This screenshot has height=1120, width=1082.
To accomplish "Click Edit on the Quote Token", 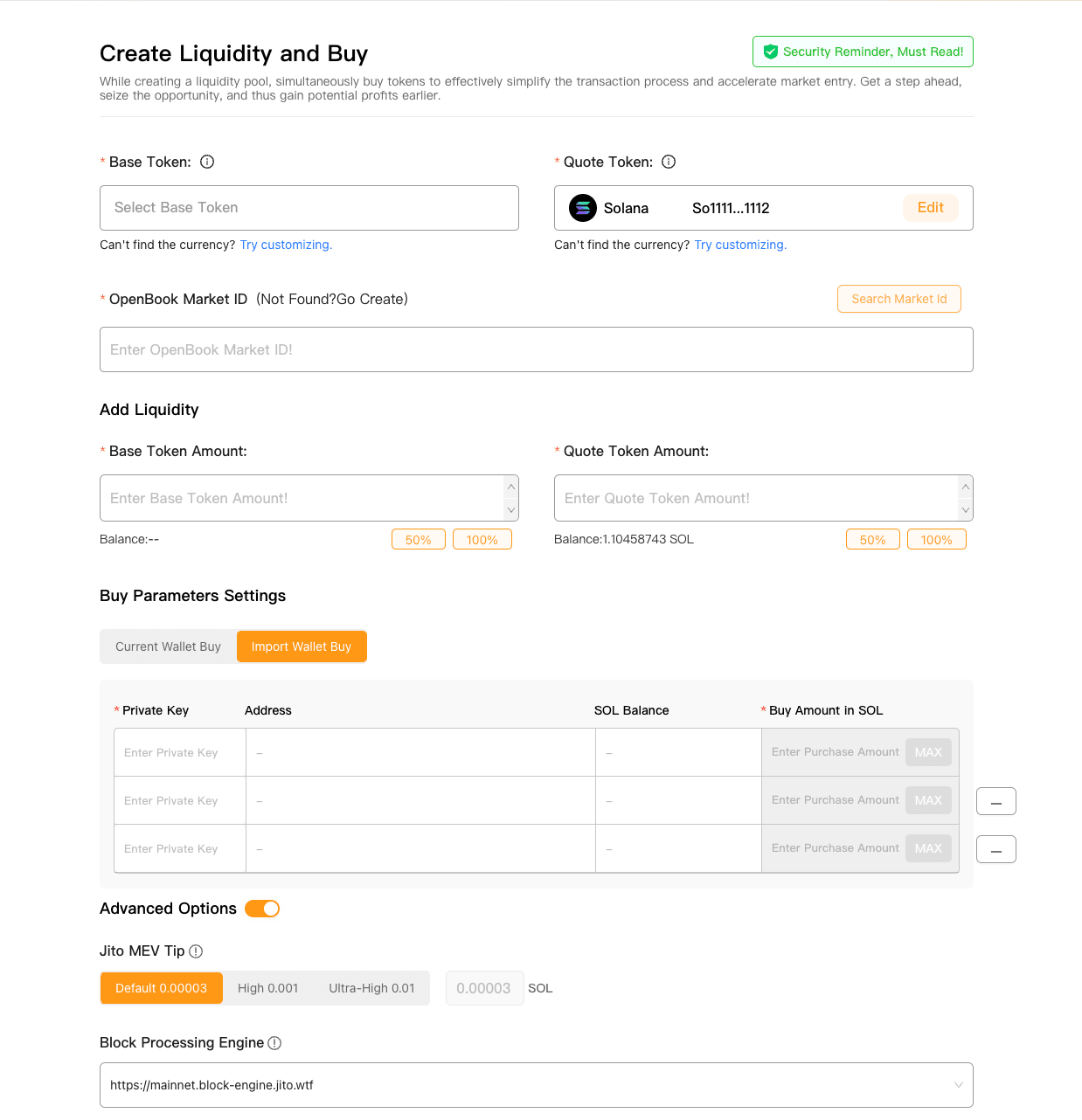I will (x=930, y=208).
